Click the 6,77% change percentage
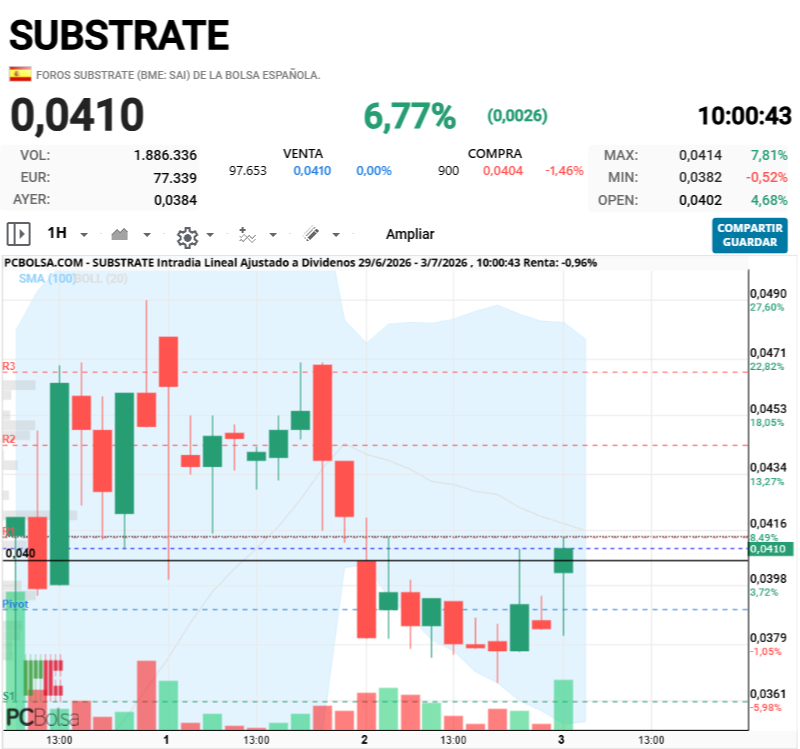 [x=410, y=116]
